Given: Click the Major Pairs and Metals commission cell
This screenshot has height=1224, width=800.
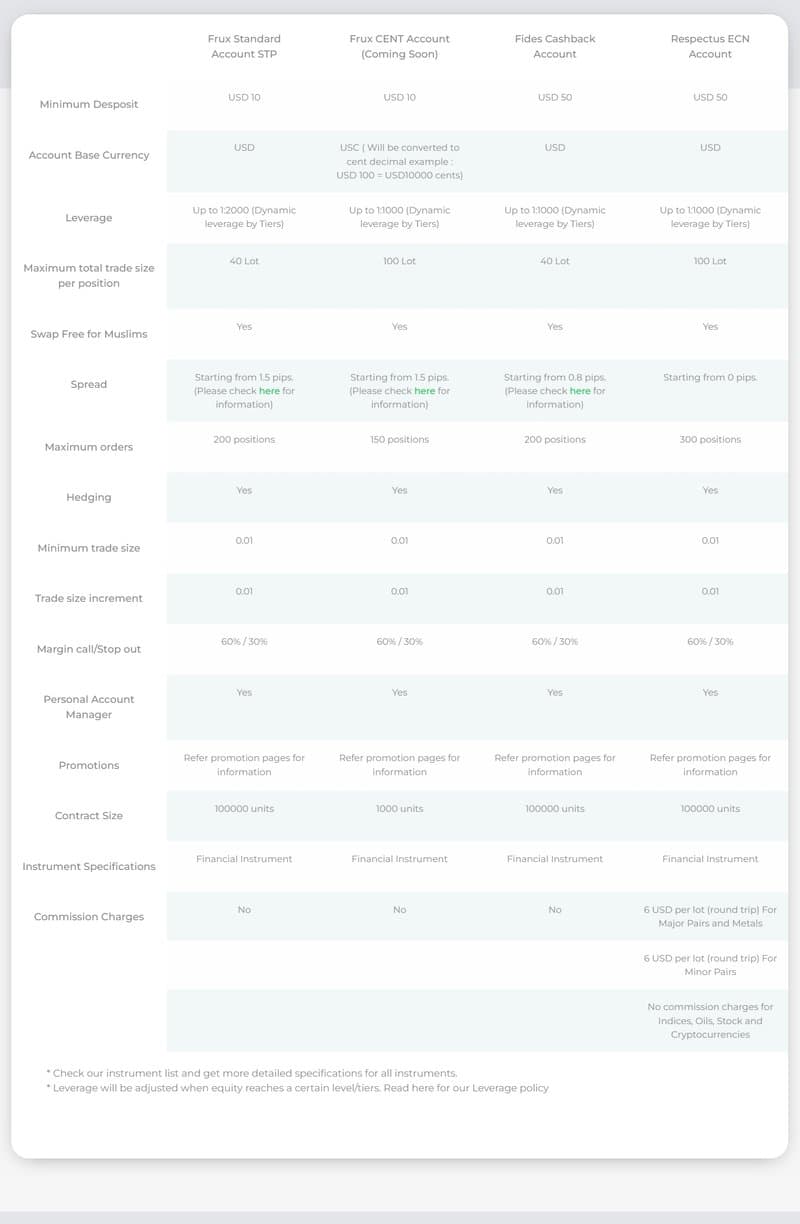Looking at the screenshot, I should pyautogui.click(x=710, y=917).
